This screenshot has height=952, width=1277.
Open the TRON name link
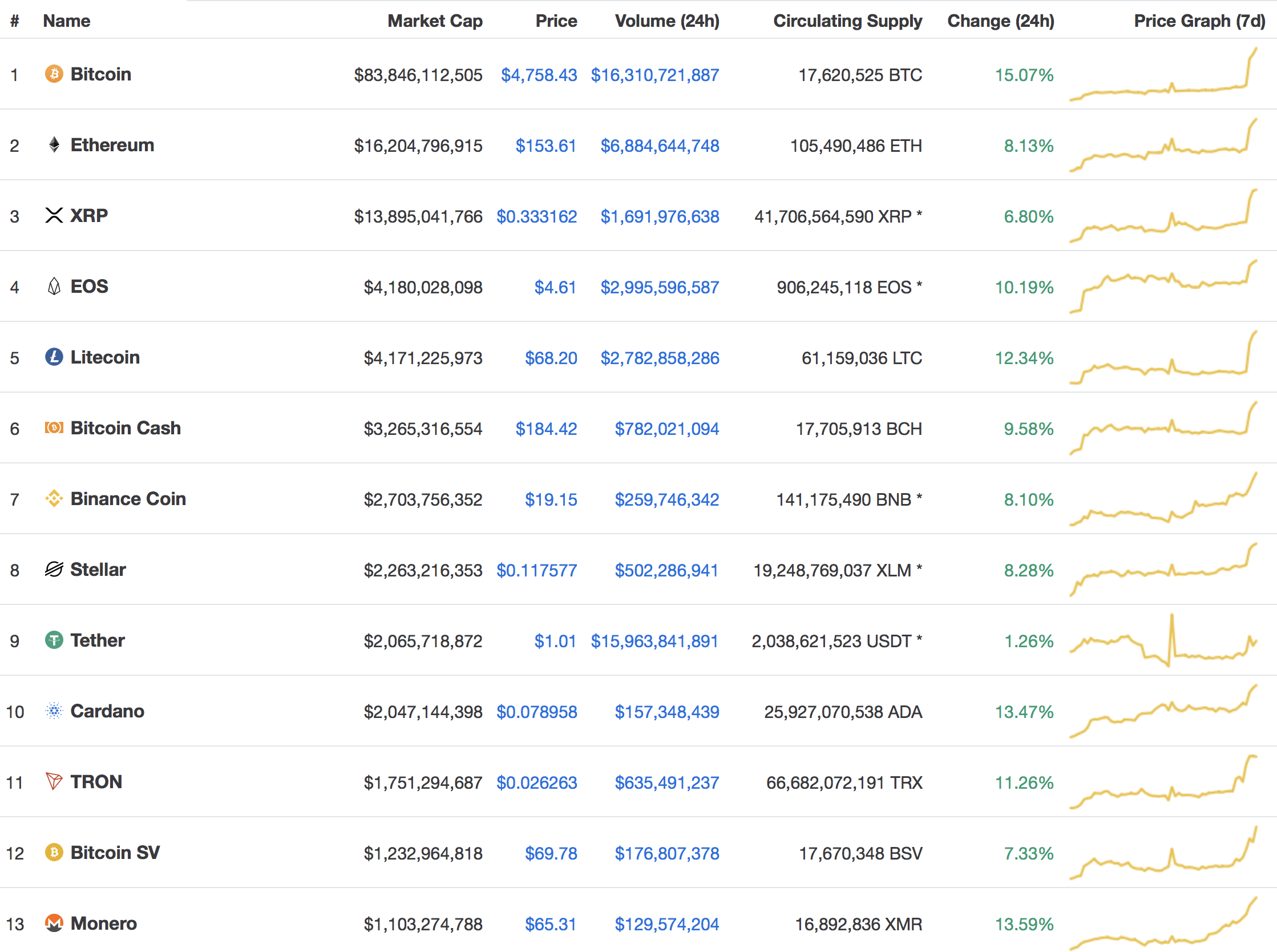tap(96, 782)
